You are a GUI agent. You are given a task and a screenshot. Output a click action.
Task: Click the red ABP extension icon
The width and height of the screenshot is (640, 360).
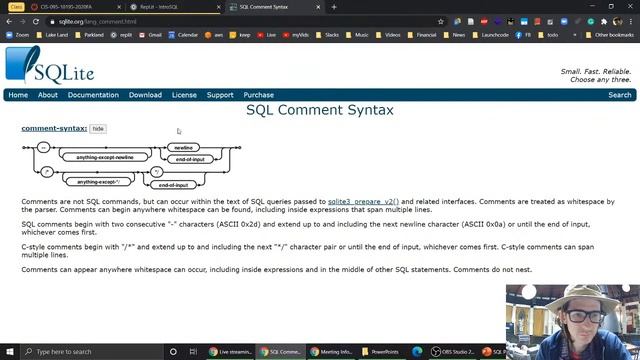(x=484, y=22)
